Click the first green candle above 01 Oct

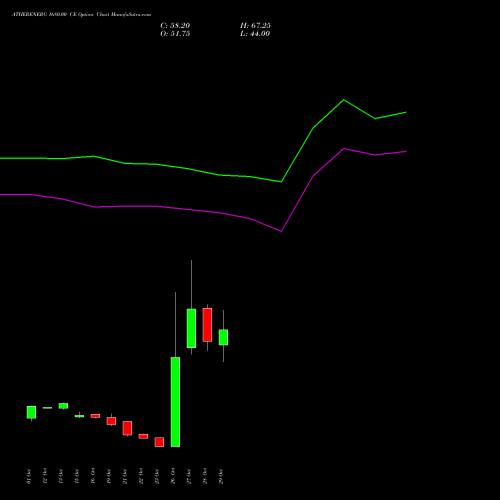[x=31, y=412]
